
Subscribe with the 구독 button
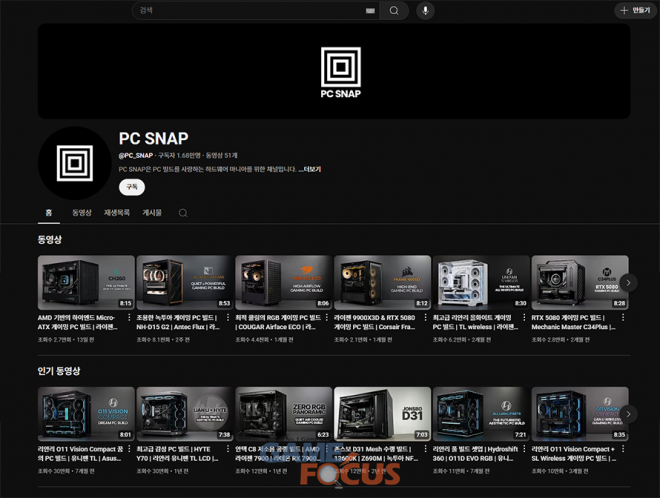click(132, 187)
